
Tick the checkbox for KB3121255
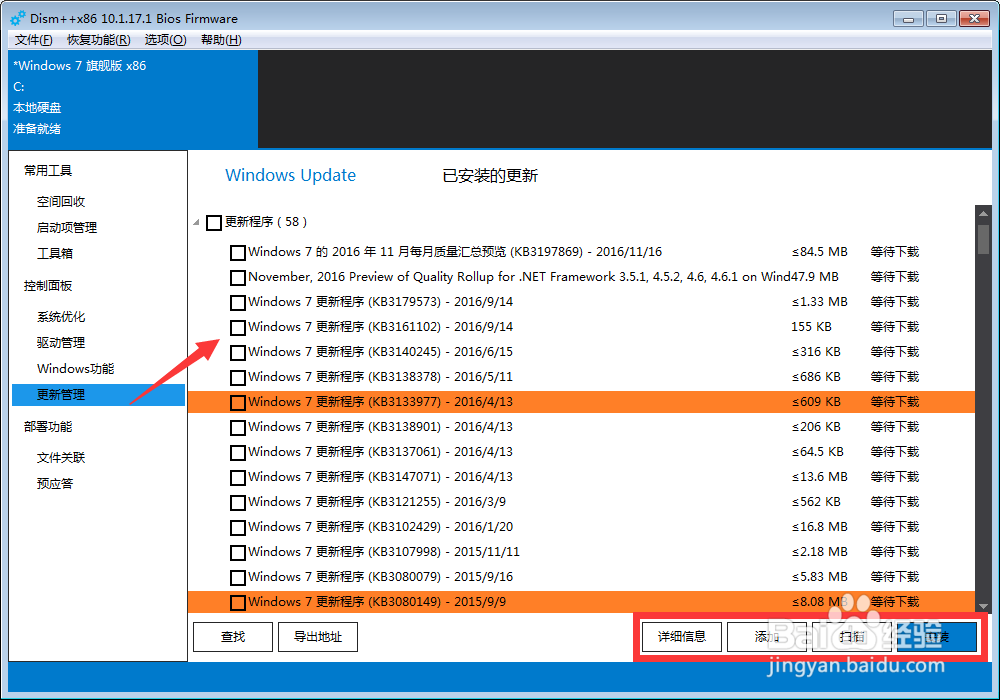pos(238,502)
